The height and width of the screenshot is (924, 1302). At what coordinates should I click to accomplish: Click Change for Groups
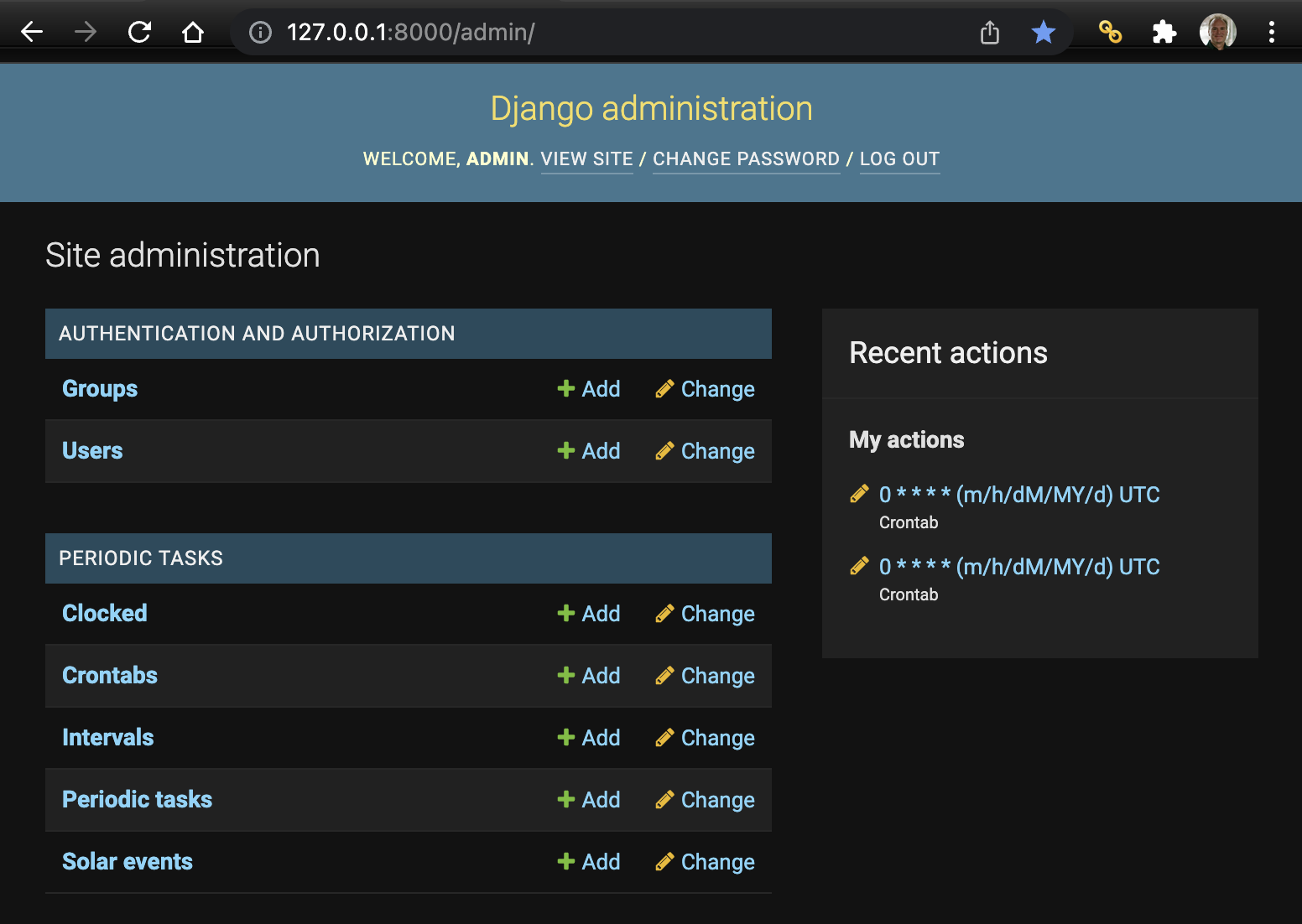(705, 389)
